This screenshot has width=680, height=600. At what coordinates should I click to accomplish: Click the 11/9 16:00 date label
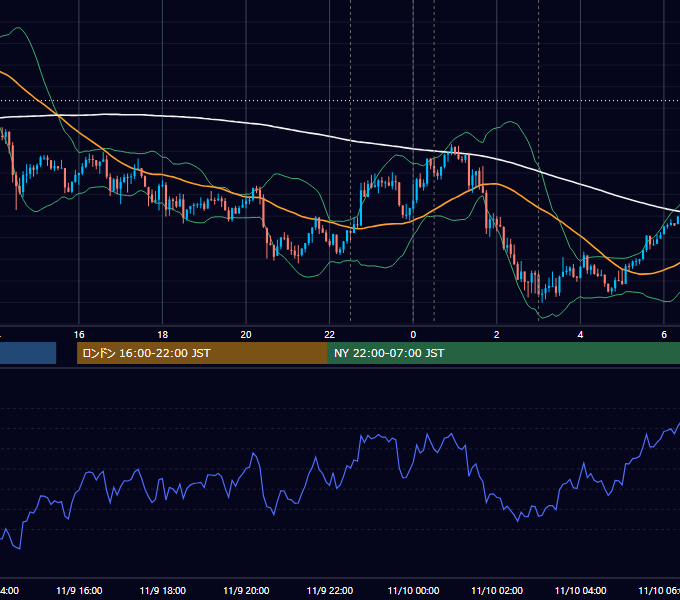click(x=79, y=590)
